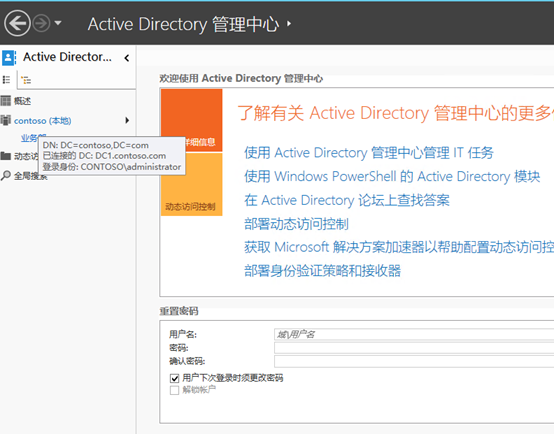
Task: Collapse the navigation pane with the chevron
Action: tap(127, 58)
